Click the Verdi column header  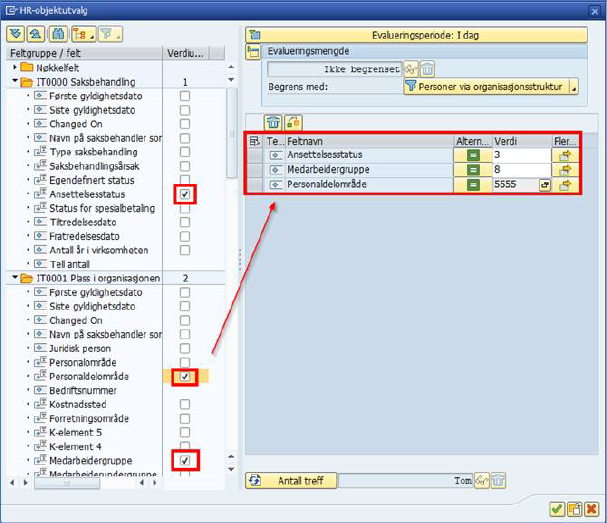click(522, 141)
